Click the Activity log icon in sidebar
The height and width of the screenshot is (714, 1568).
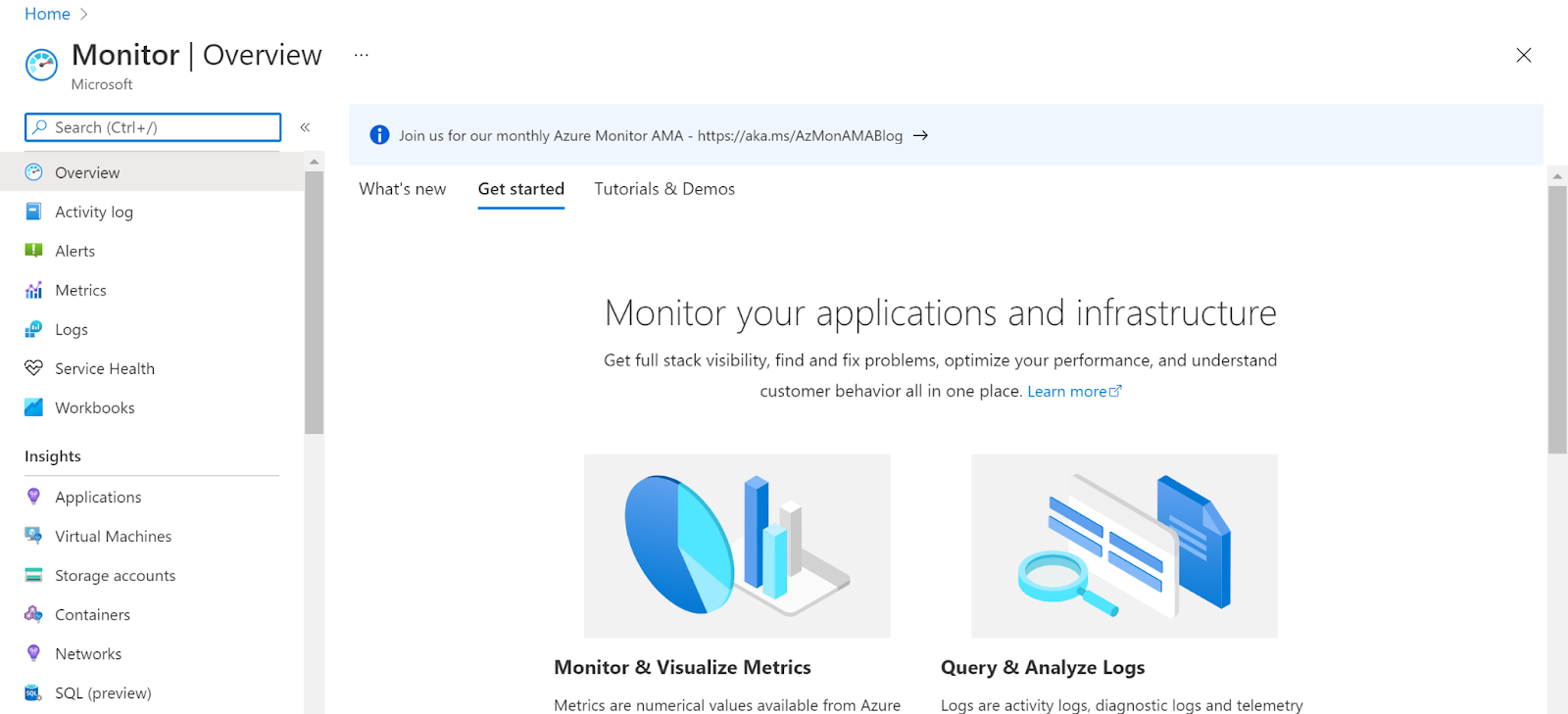click(x=33, y=212)
